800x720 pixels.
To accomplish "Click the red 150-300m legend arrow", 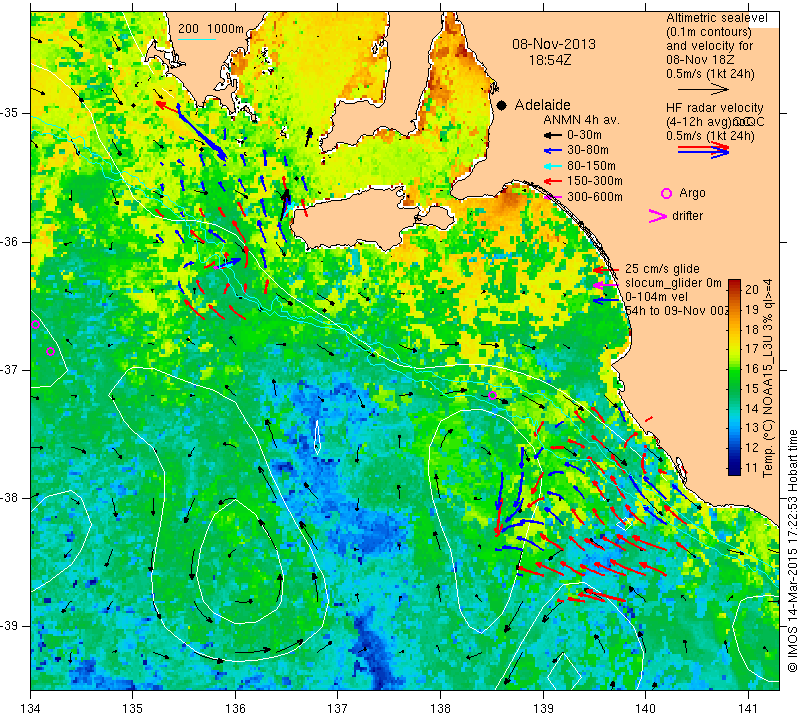I will point(552,181).
